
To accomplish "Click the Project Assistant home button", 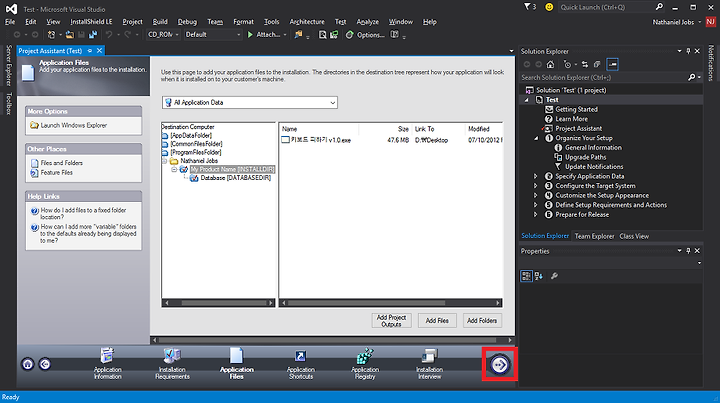I will (x=28, y=364).
